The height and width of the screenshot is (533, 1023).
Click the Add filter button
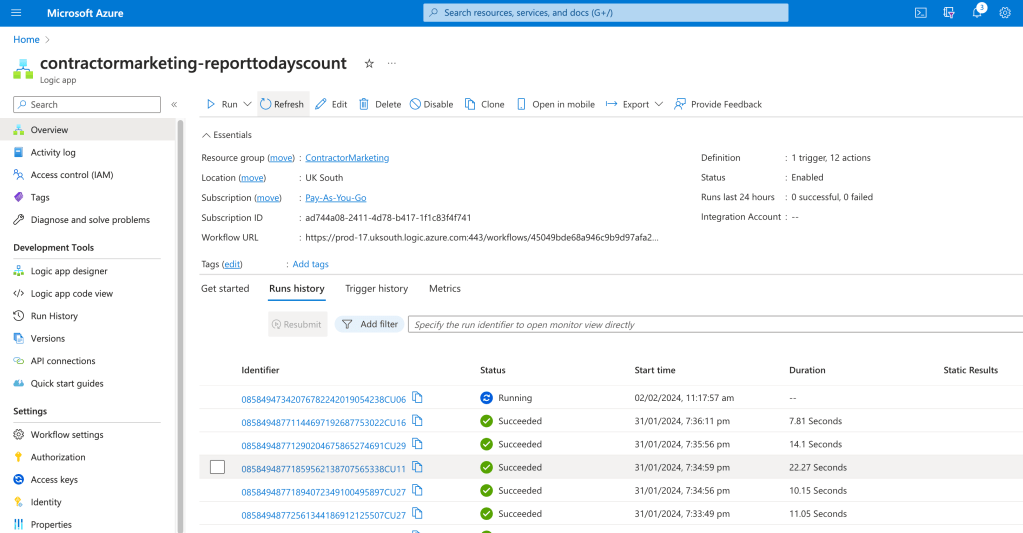[370, 324]
